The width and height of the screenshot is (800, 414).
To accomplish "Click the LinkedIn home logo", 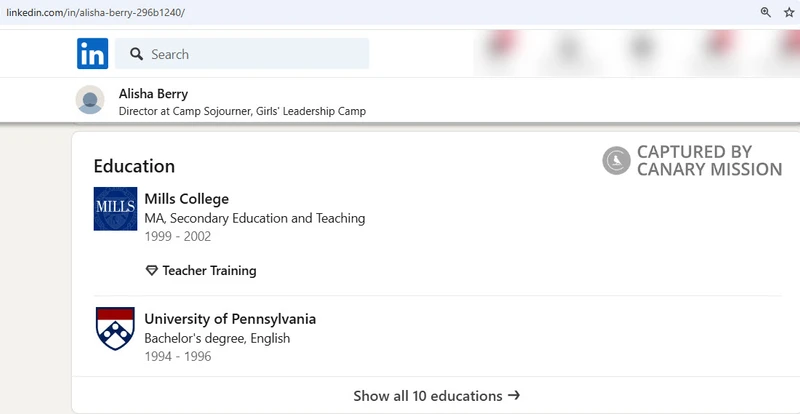I will pos(92,53).
